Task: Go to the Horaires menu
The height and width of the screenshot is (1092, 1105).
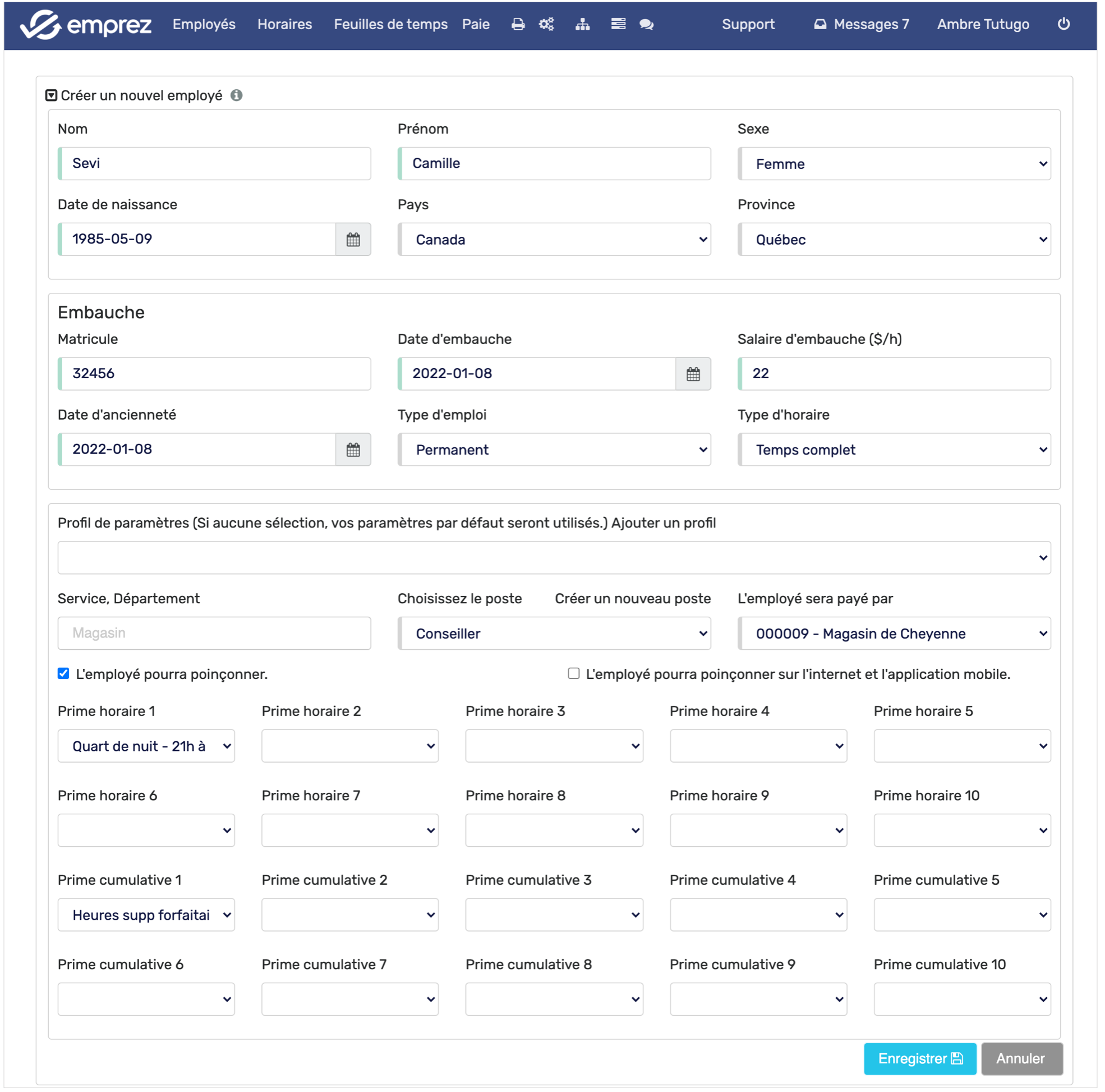Action: point(284,24)
